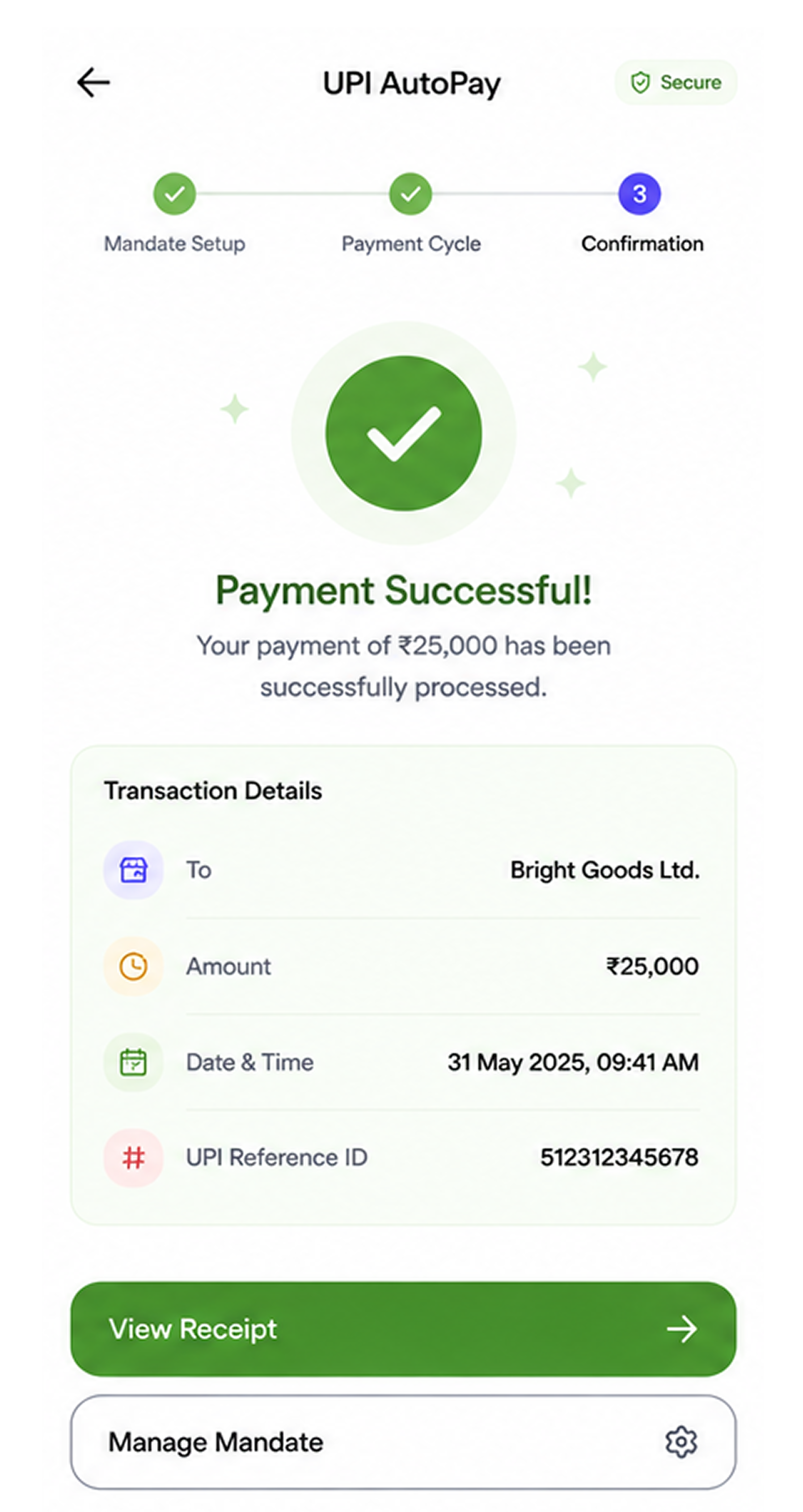Open Manage Mandate button
This screenshot has height=1512, width=803.
(403, 1442)
